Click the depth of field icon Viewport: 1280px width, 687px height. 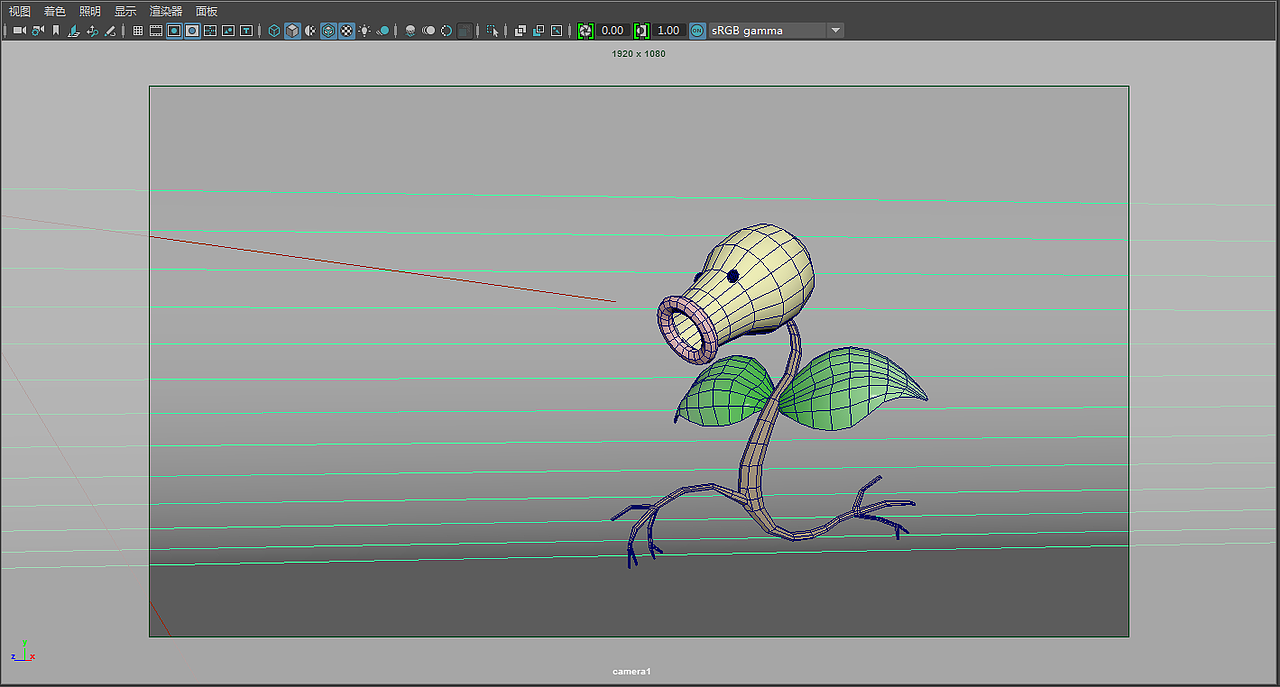(465, 30)
